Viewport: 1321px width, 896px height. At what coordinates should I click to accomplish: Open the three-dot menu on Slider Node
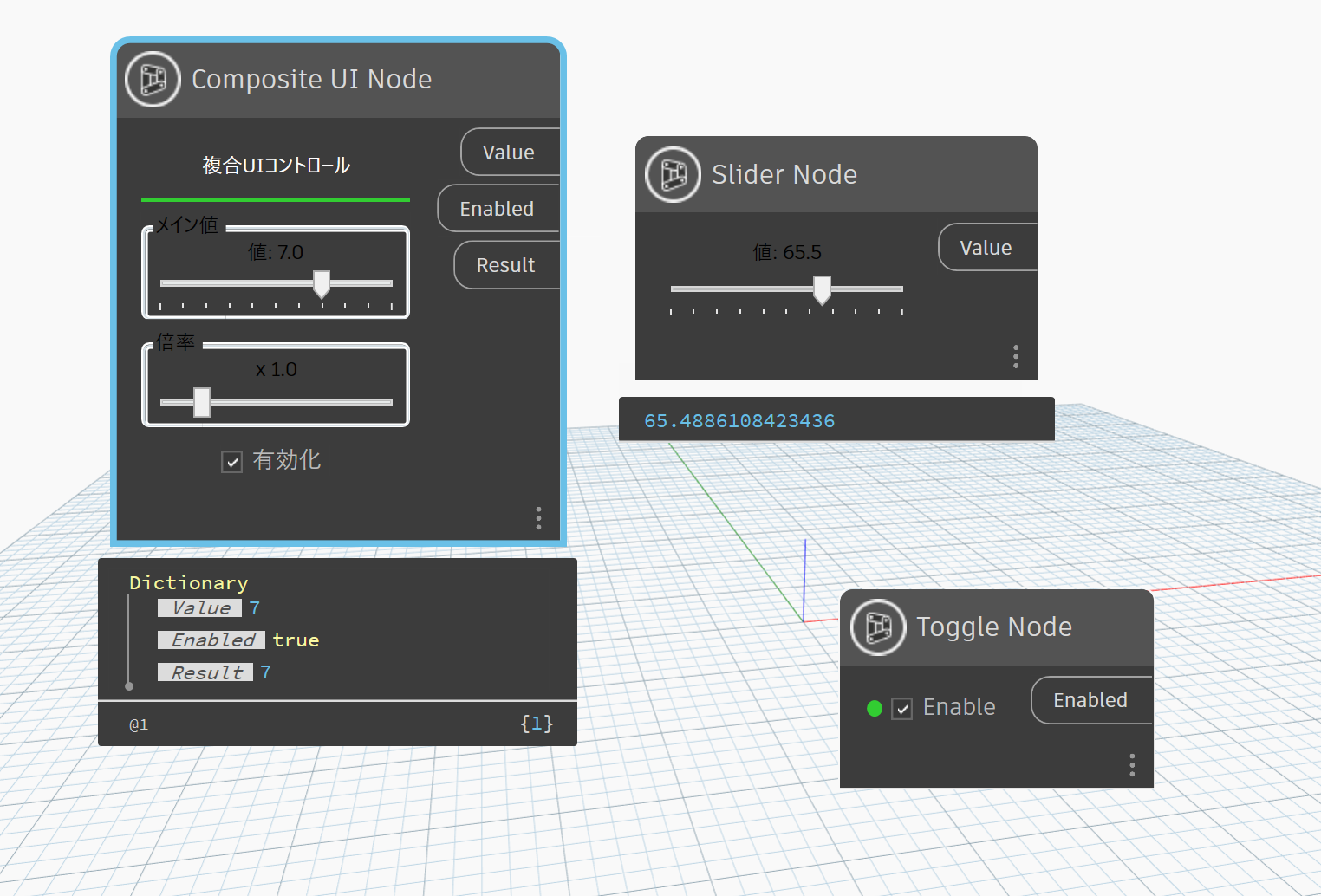click(1015, 356)
